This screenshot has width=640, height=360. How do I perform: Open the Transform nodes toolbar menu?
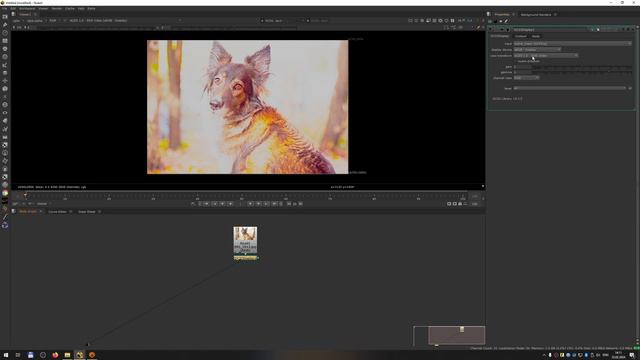(5, 81)
